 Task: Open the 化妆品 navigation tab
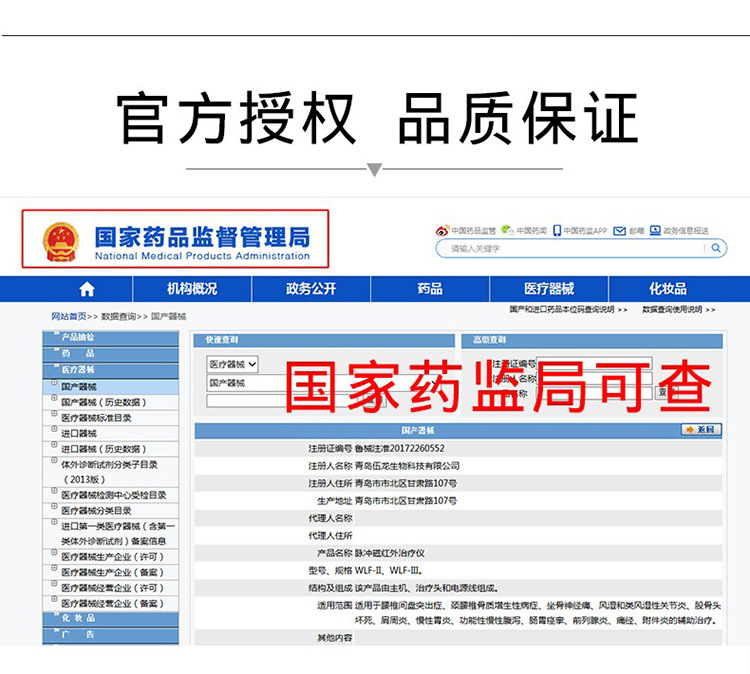668,289
